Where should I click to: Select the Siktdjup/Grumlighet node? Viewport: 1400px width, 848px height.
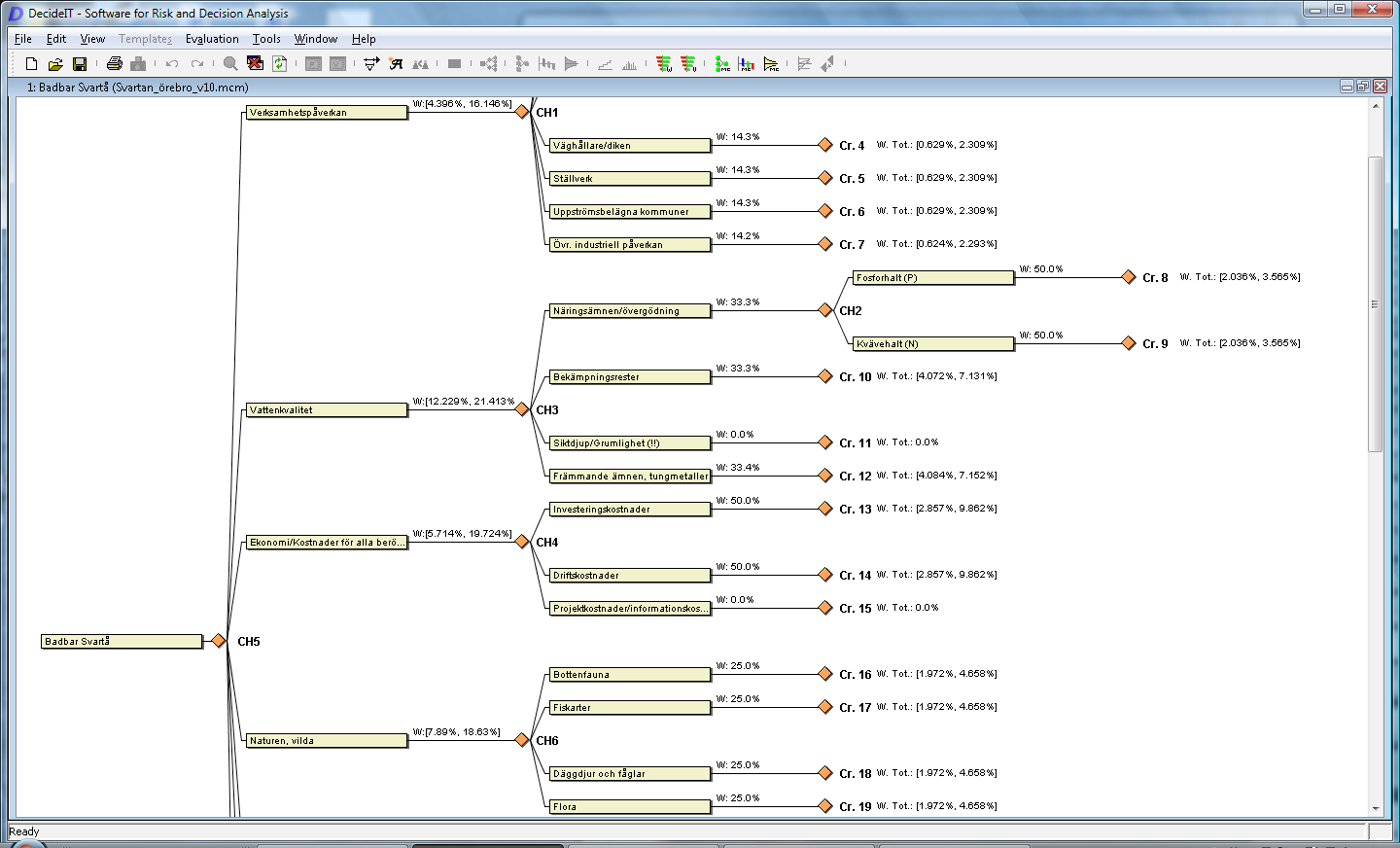630,442
